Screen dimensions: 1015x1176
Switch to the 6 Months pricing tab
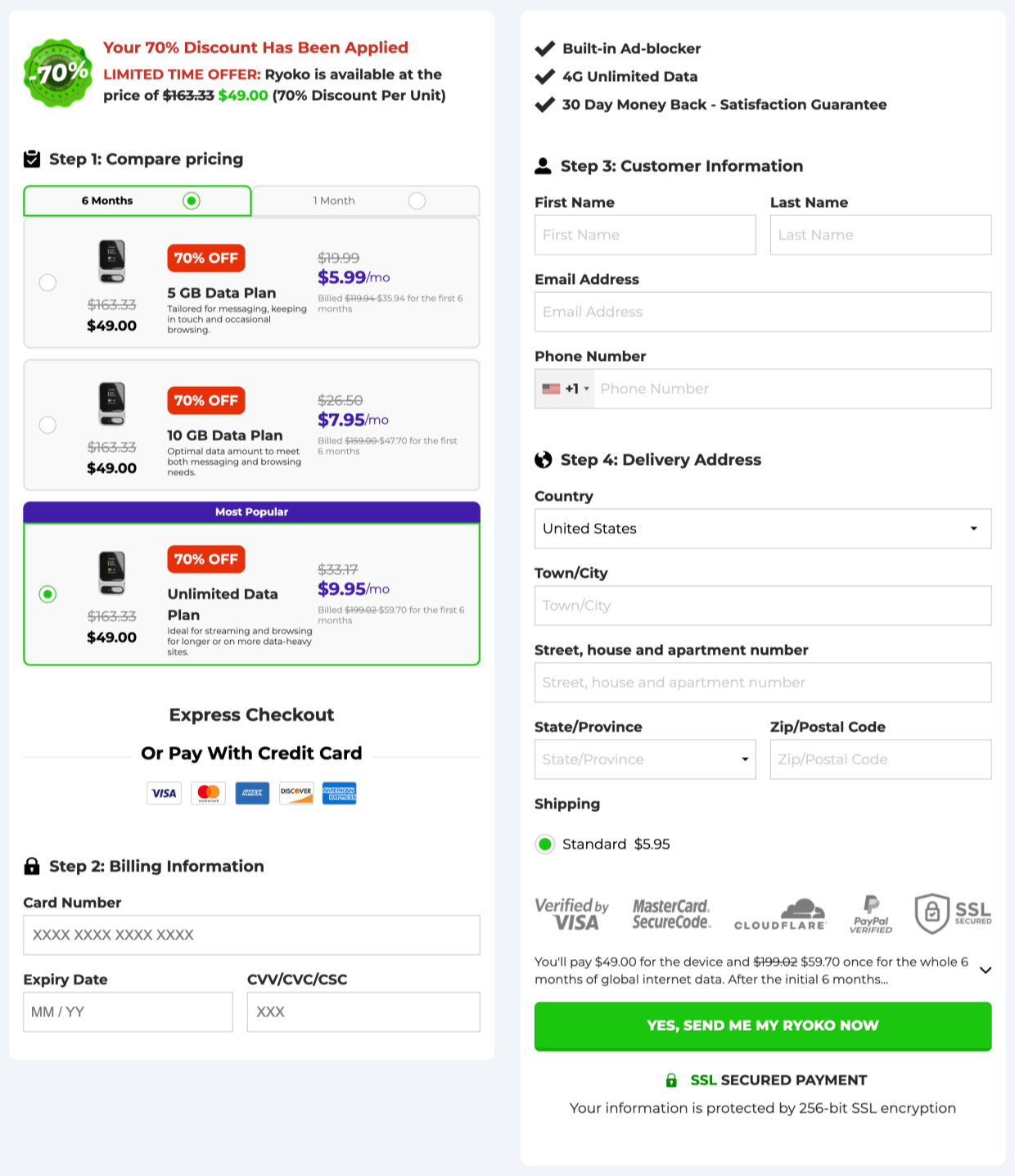[137, 201]
